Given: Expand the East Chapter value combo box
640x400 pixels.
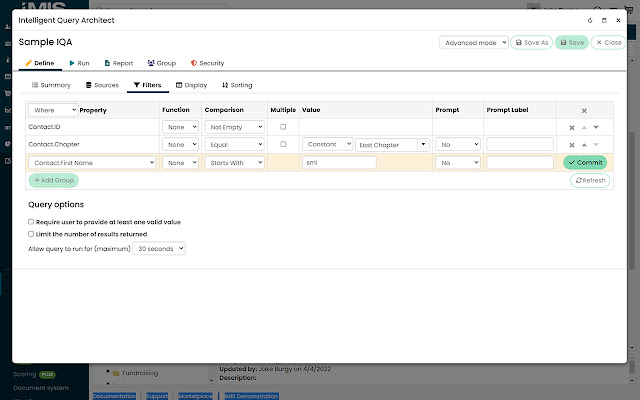Looking at the screenshot, I should (423, 144).
